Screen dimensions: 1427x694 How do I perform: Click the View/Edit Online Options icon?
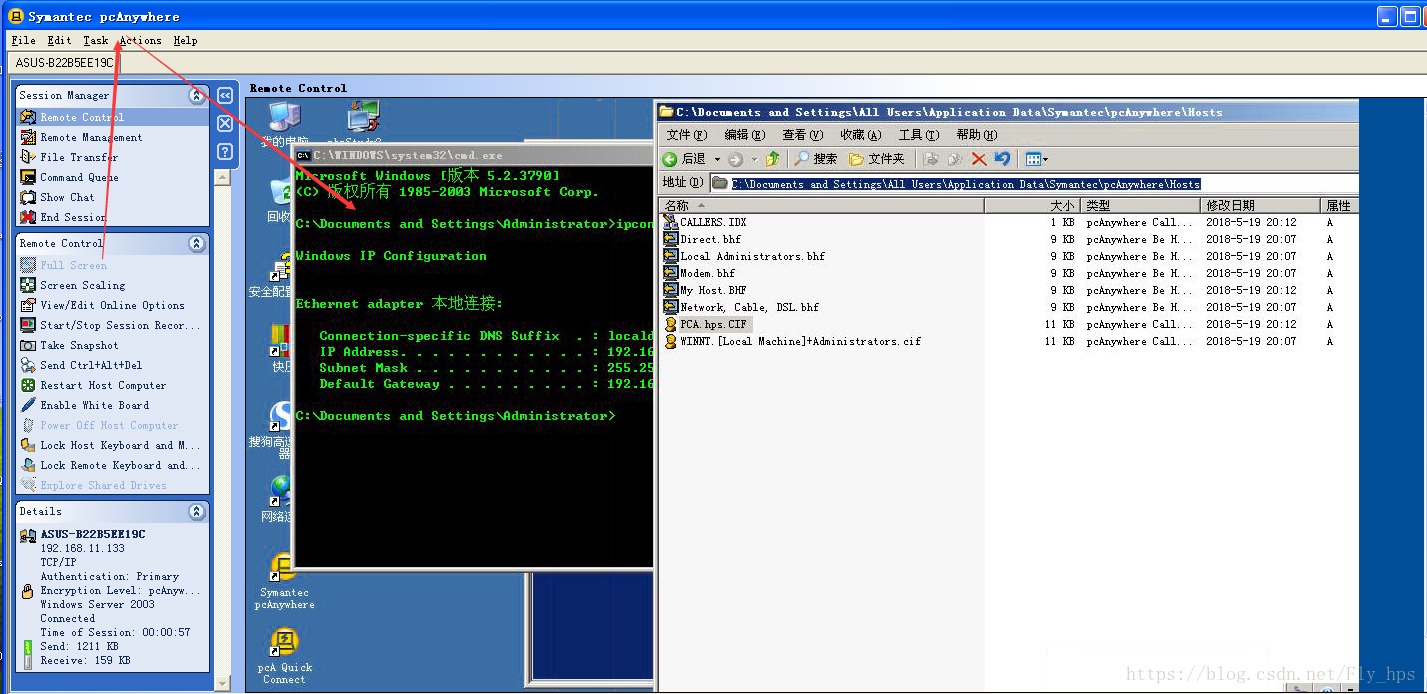[x=28, y=305]
